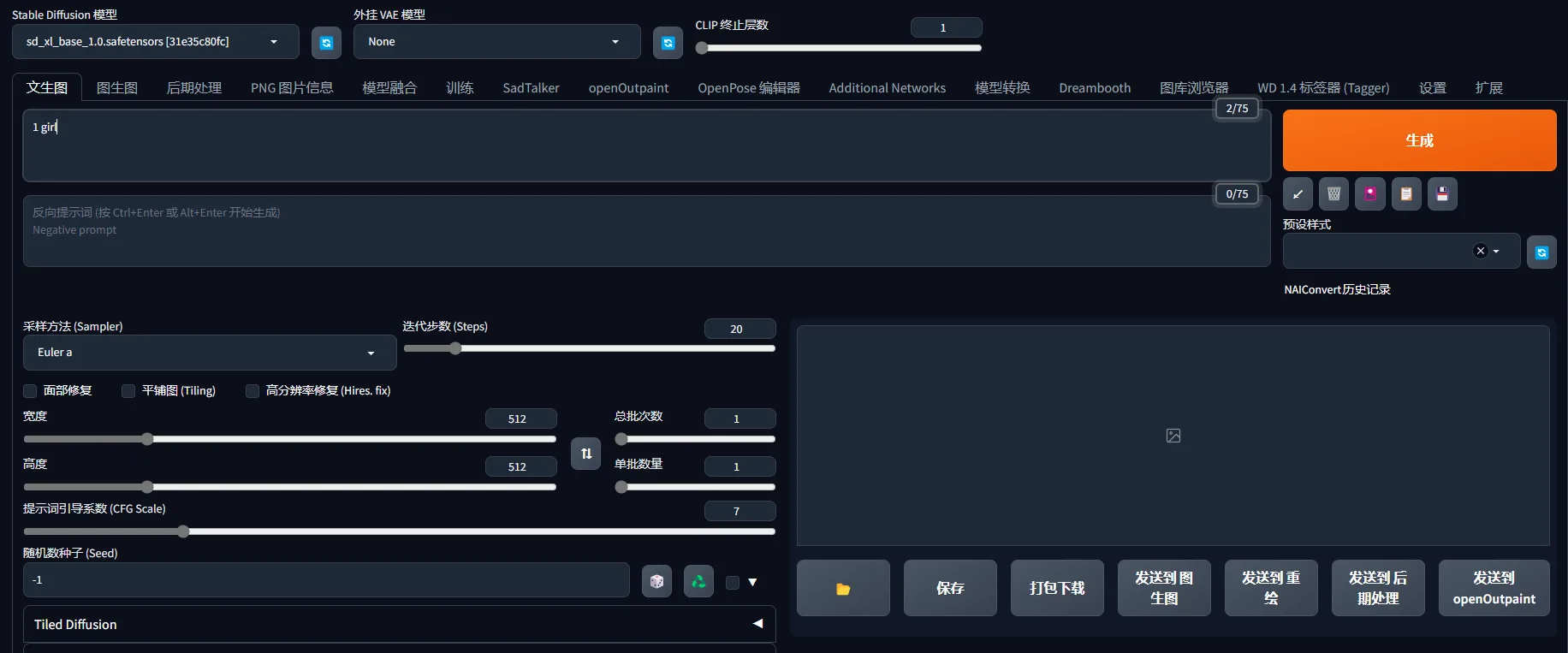The image size is (1568, 653).
Task: Switch to the 图生图 (img2img) tab
Action: tap(117, 88)
